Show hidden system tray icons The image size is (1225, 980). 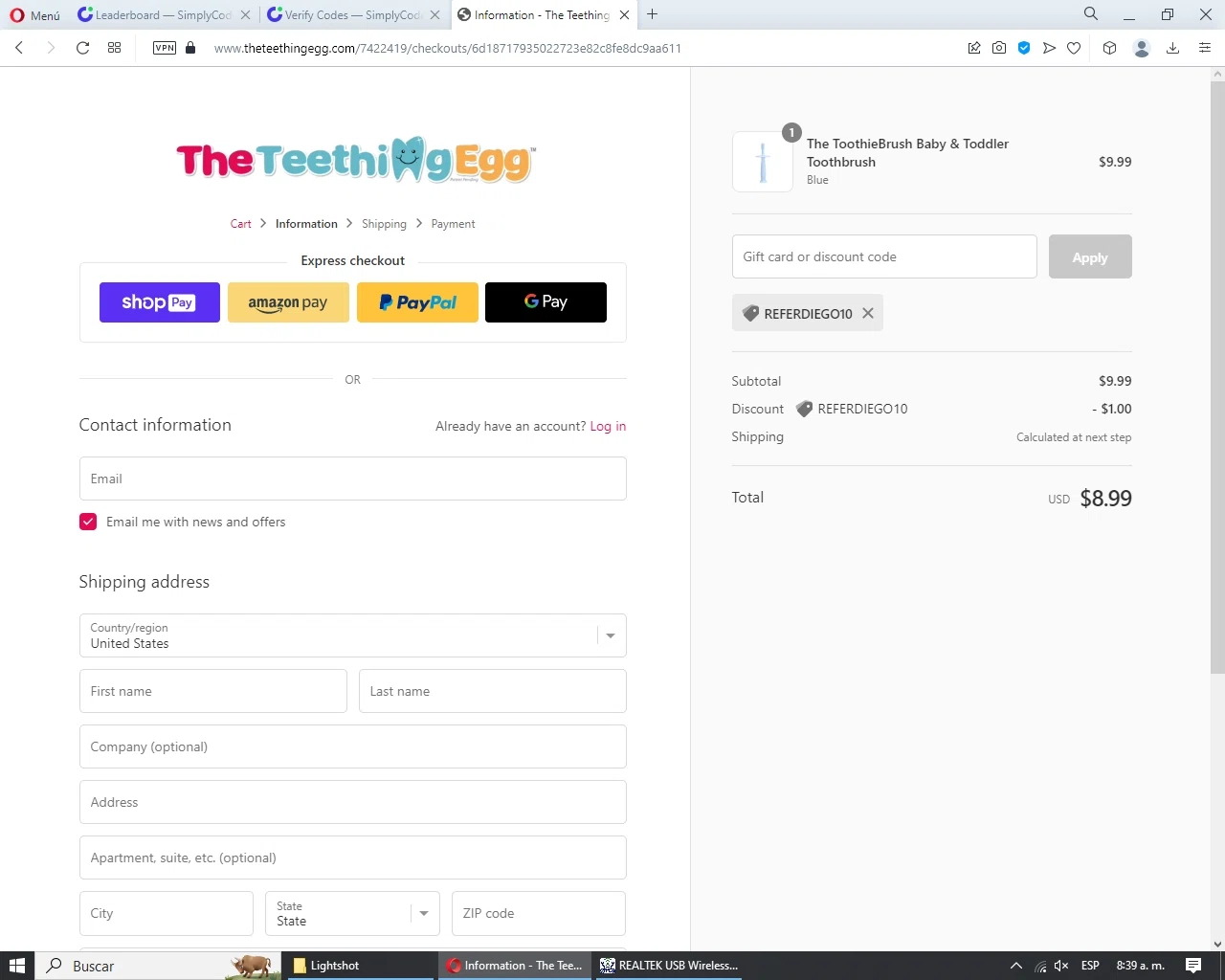pyautogui.click(x=1016, y=966)
